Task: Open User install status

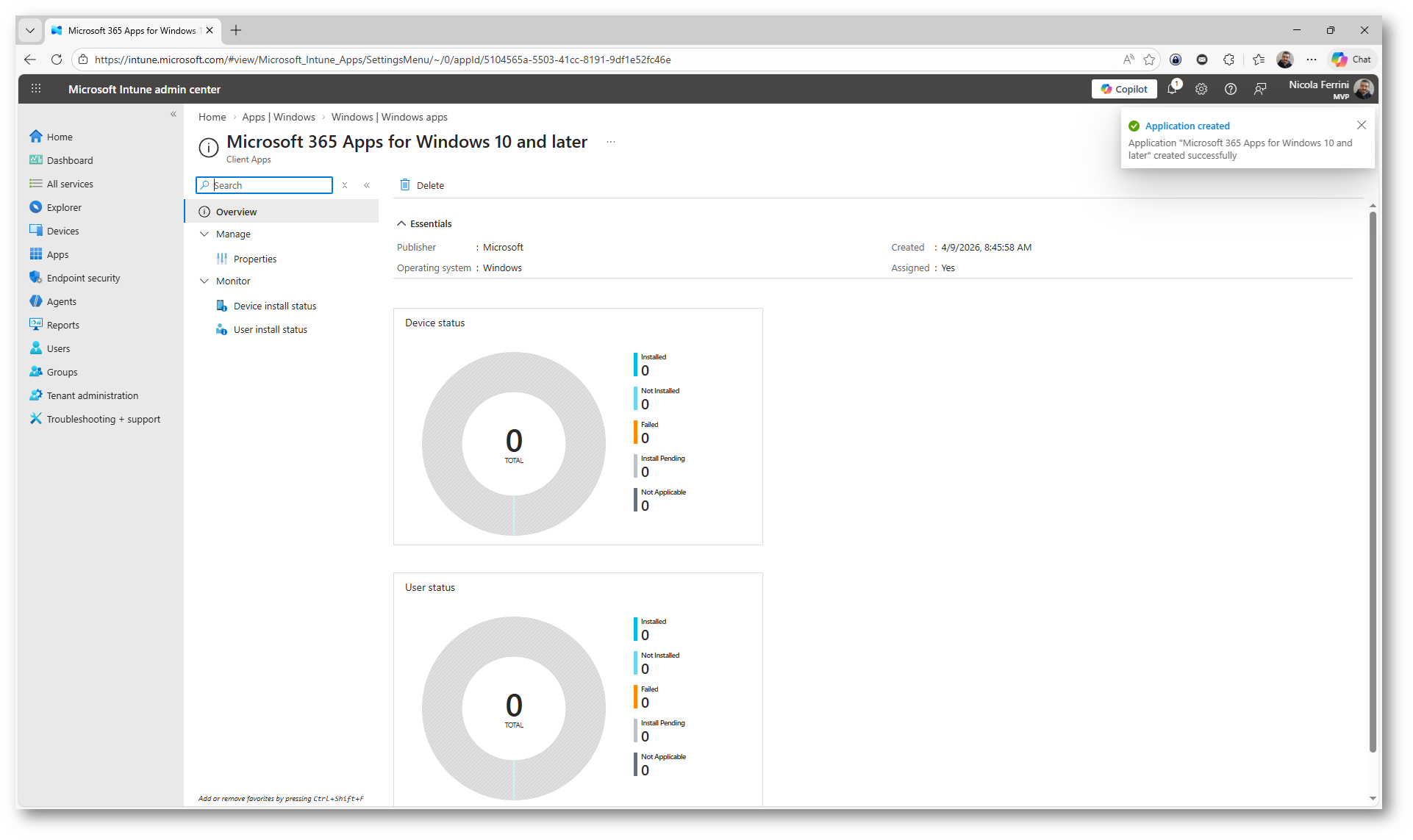Action: coord(270,329)
